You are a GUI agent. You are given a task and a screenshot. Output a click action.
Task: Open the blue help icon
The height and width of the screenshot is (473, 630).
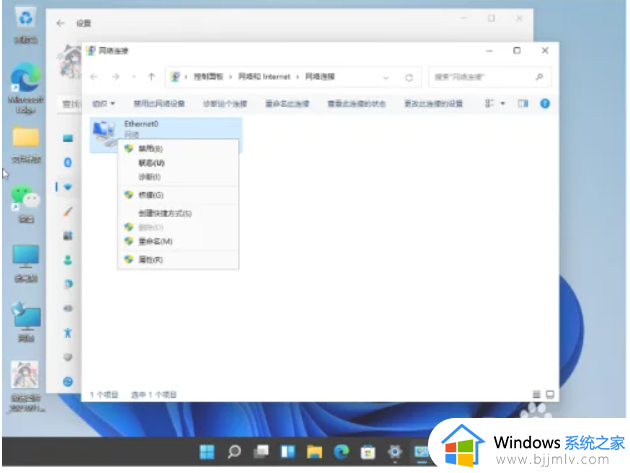click(x=545, y=104)
